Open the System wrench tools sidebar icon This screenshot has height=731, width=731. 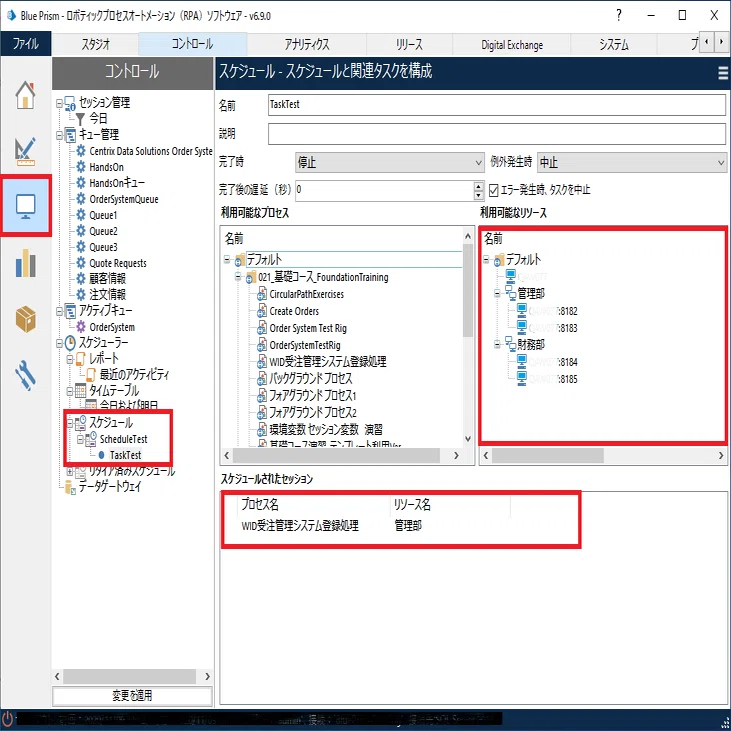tap(25, 376)
